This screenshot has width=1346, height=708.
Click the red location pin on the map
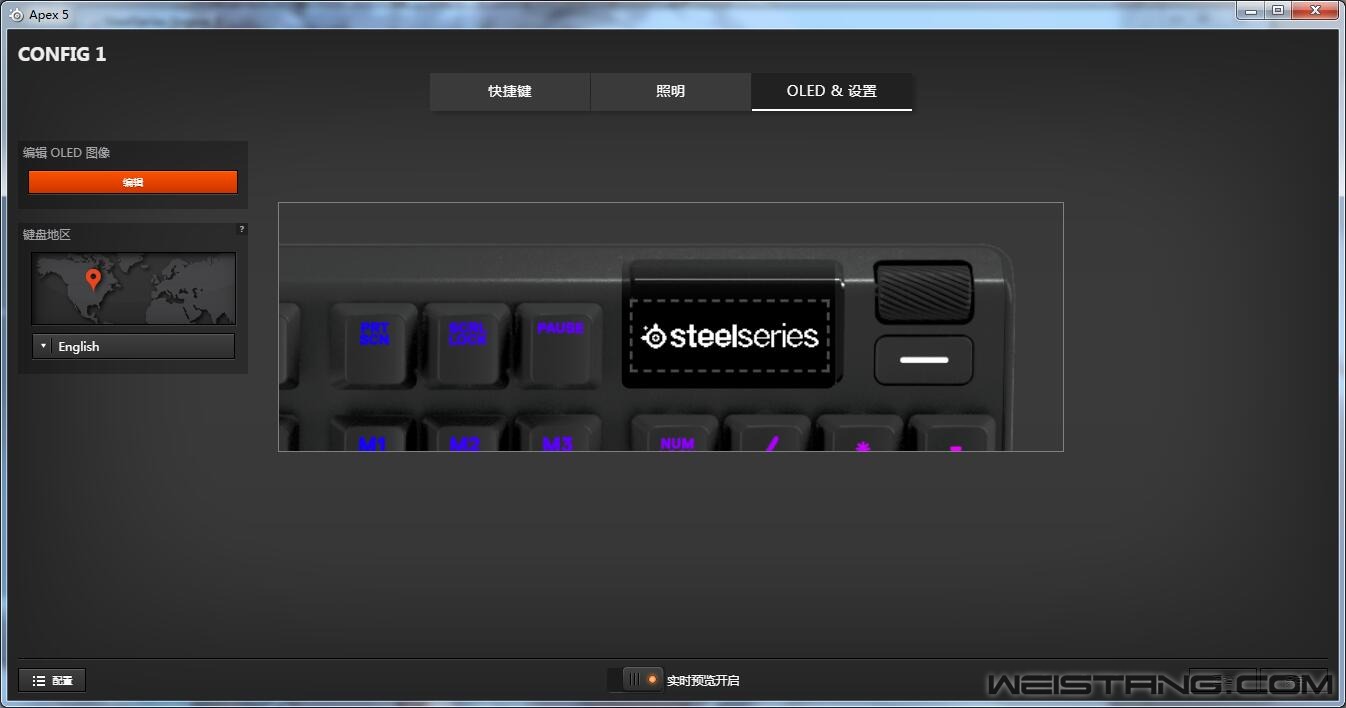tap(93, 279)
